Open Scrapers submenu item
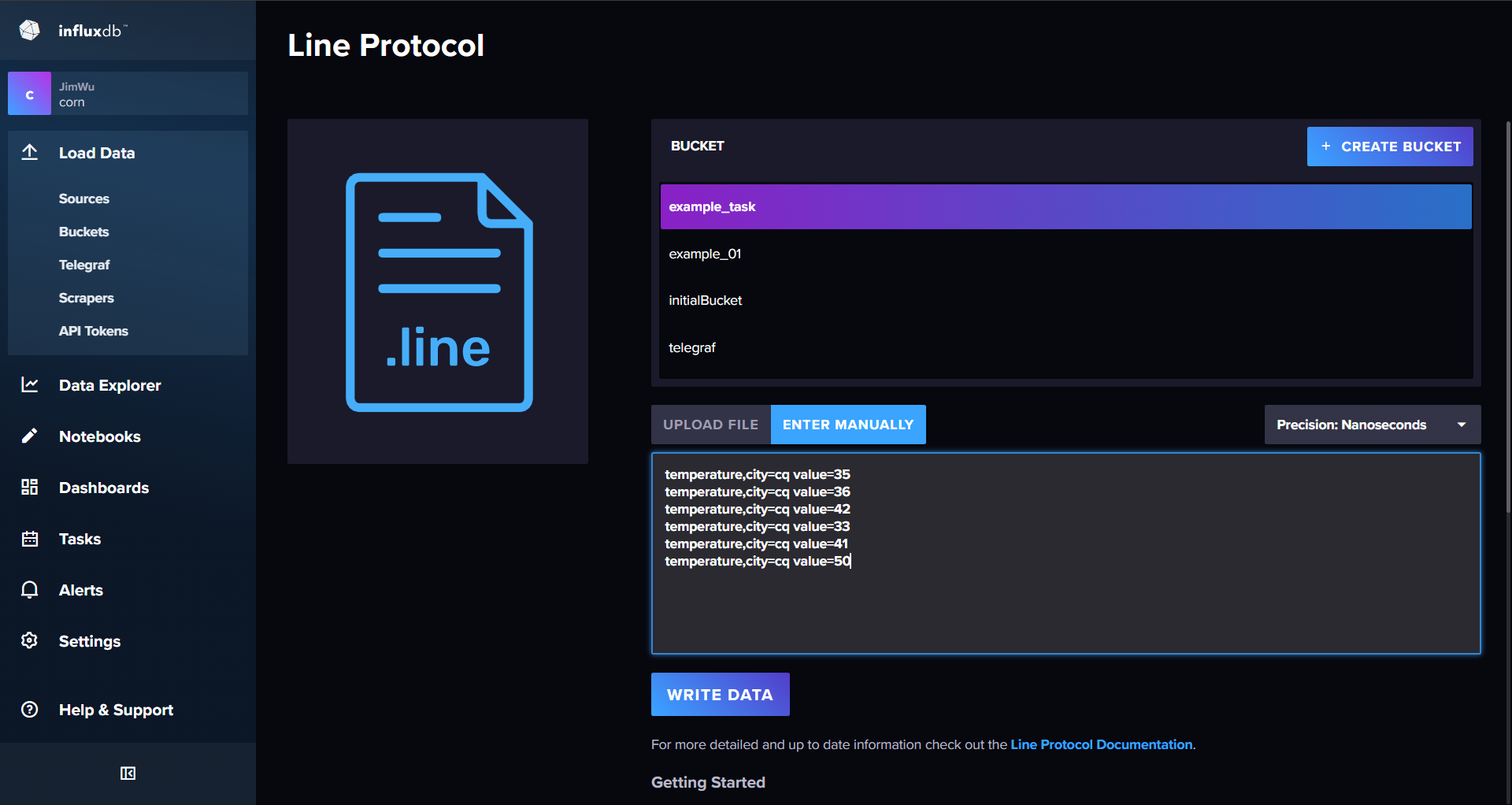This screenshot has height=805, width=1512. point(87,298)
